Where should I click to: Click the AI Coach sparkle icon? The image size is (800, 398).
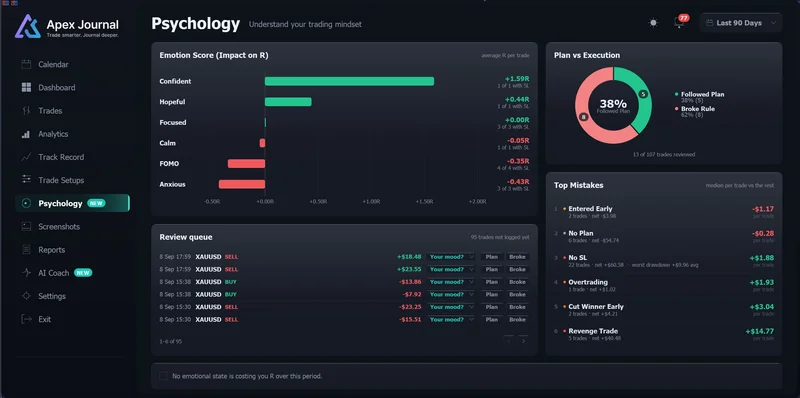(x=27, y=273)
